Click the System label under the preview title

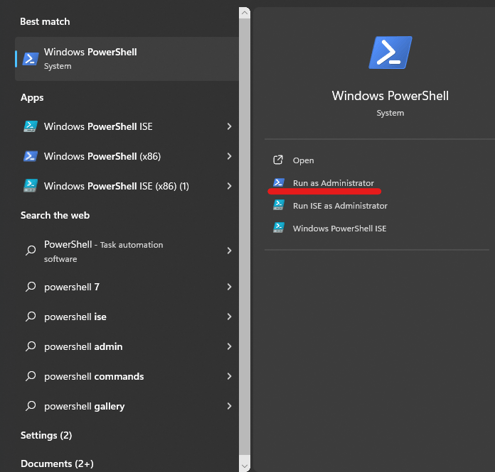[x=390, y=113]
